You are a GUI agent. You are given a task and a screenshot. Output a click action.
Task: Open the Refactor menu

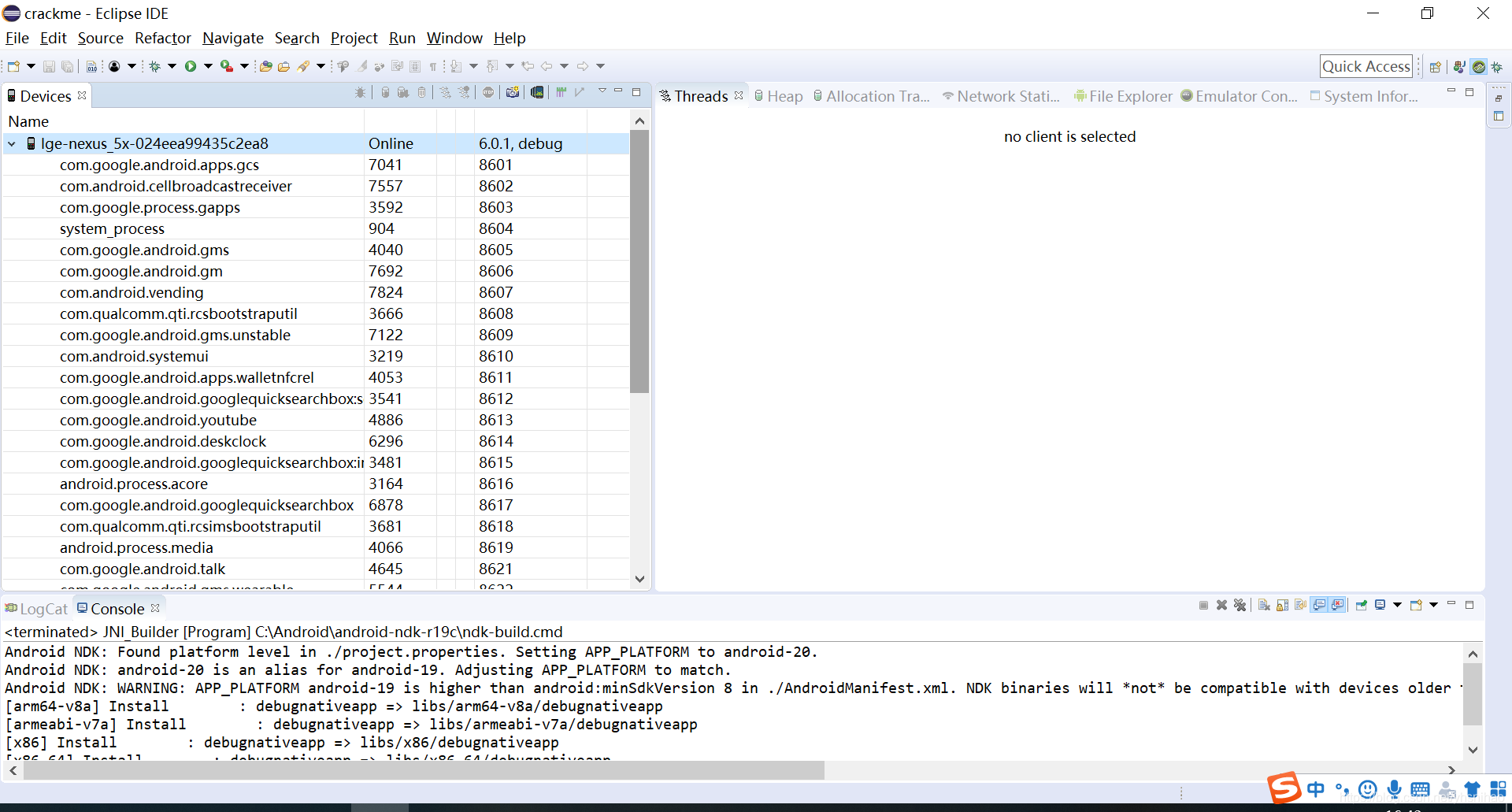[163, 38]
